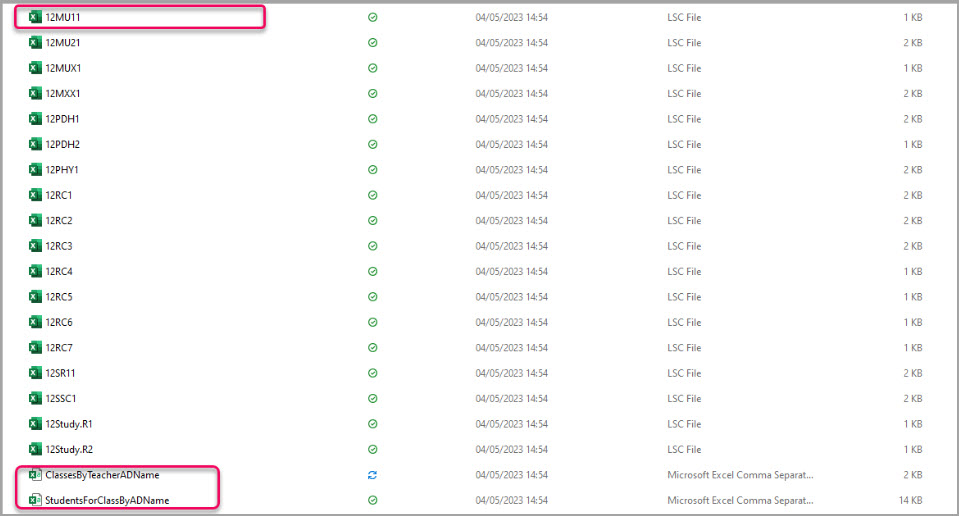Click the 12RC5 file name

pos(59,297)
